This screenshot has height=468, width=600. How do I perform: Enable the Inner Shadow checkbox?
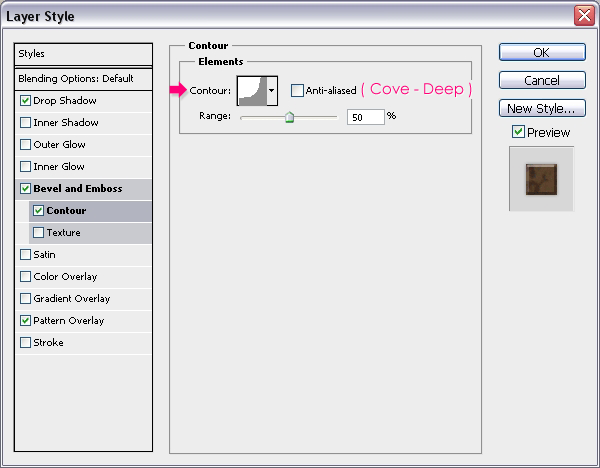(25, 123)
